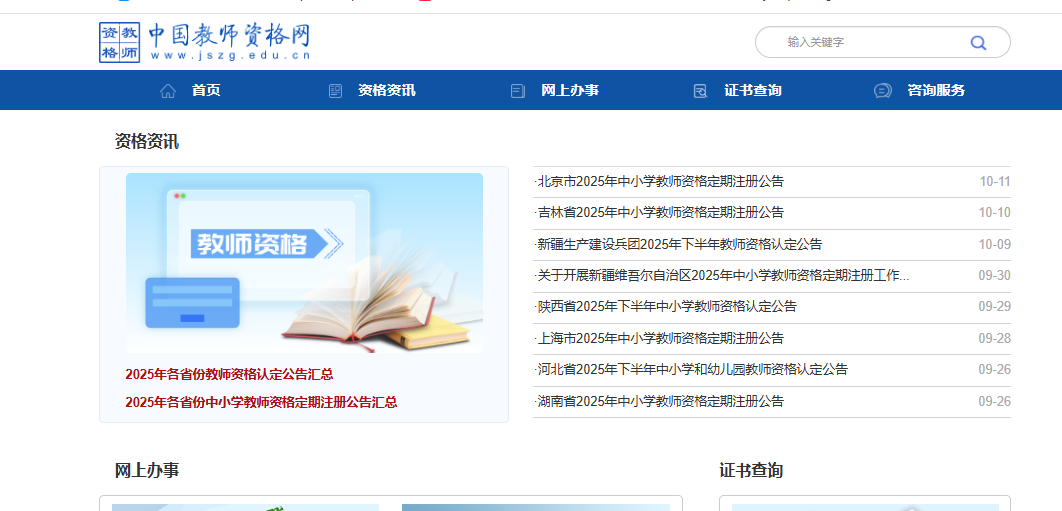
Task: Open 北京市2025年中小学教师资格定期注册公告
Action: [x=660, y=182]
